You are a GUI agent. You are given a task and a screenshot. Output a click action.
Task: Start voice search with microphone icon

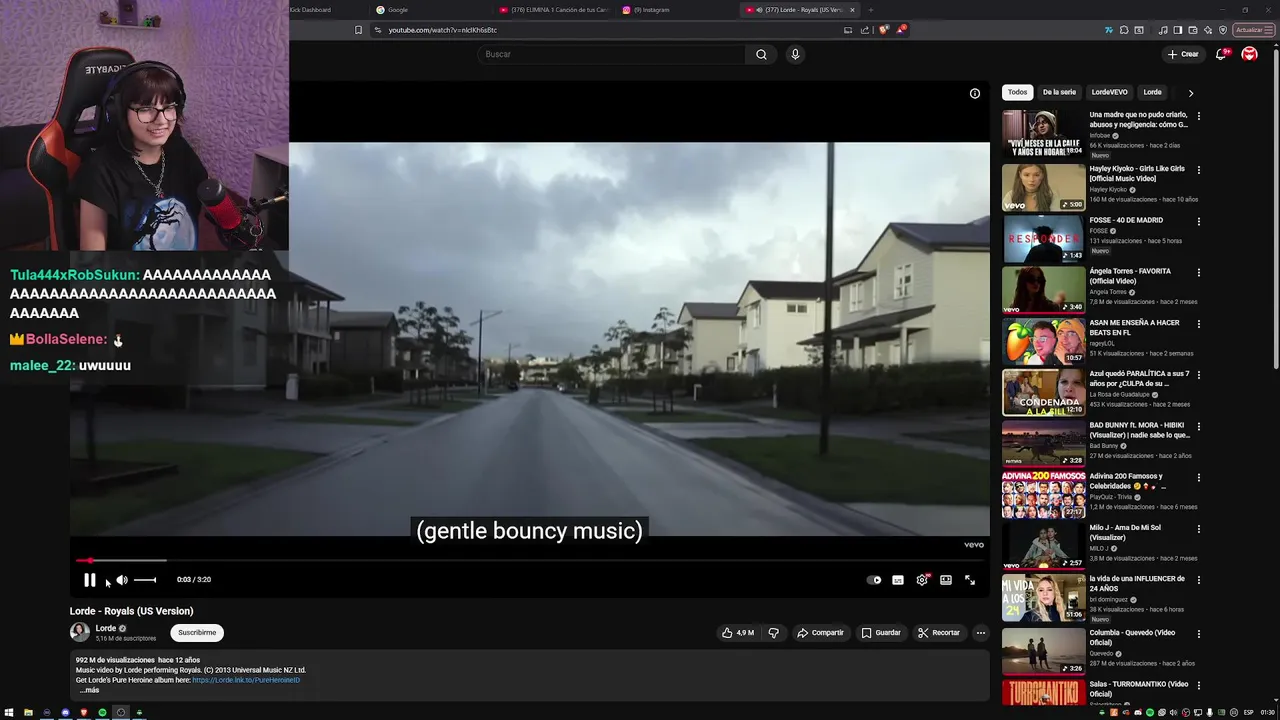[795, 54]
